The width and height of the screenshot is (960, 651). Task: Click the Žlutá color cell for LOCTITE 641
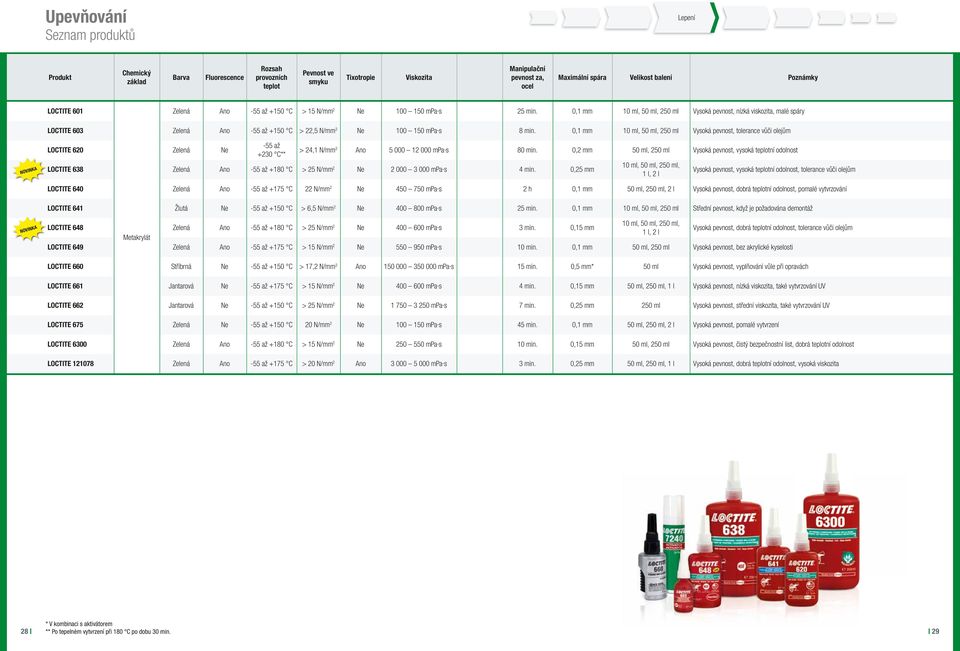[181, 209]
